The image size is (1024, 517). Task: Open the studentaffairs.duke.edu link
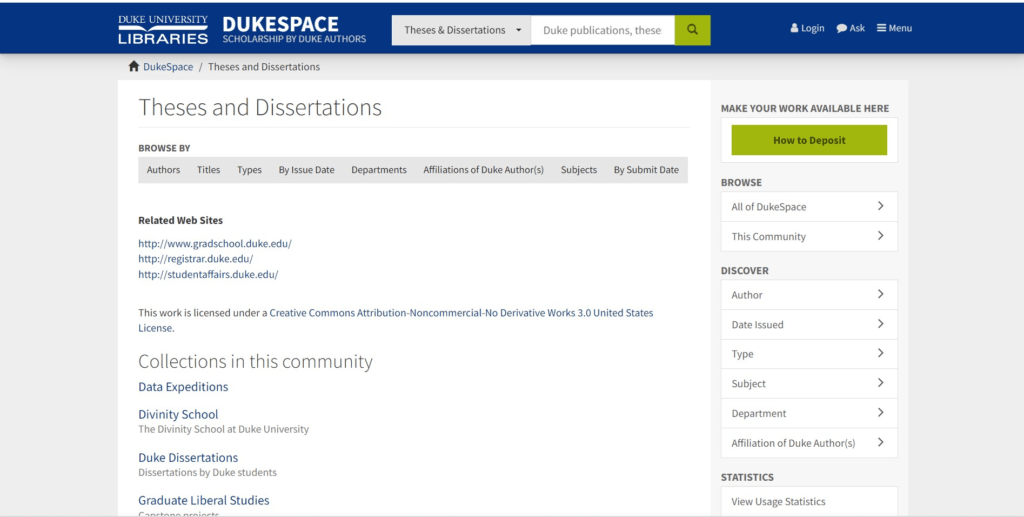pyautogui.click(x=208, y=275)
